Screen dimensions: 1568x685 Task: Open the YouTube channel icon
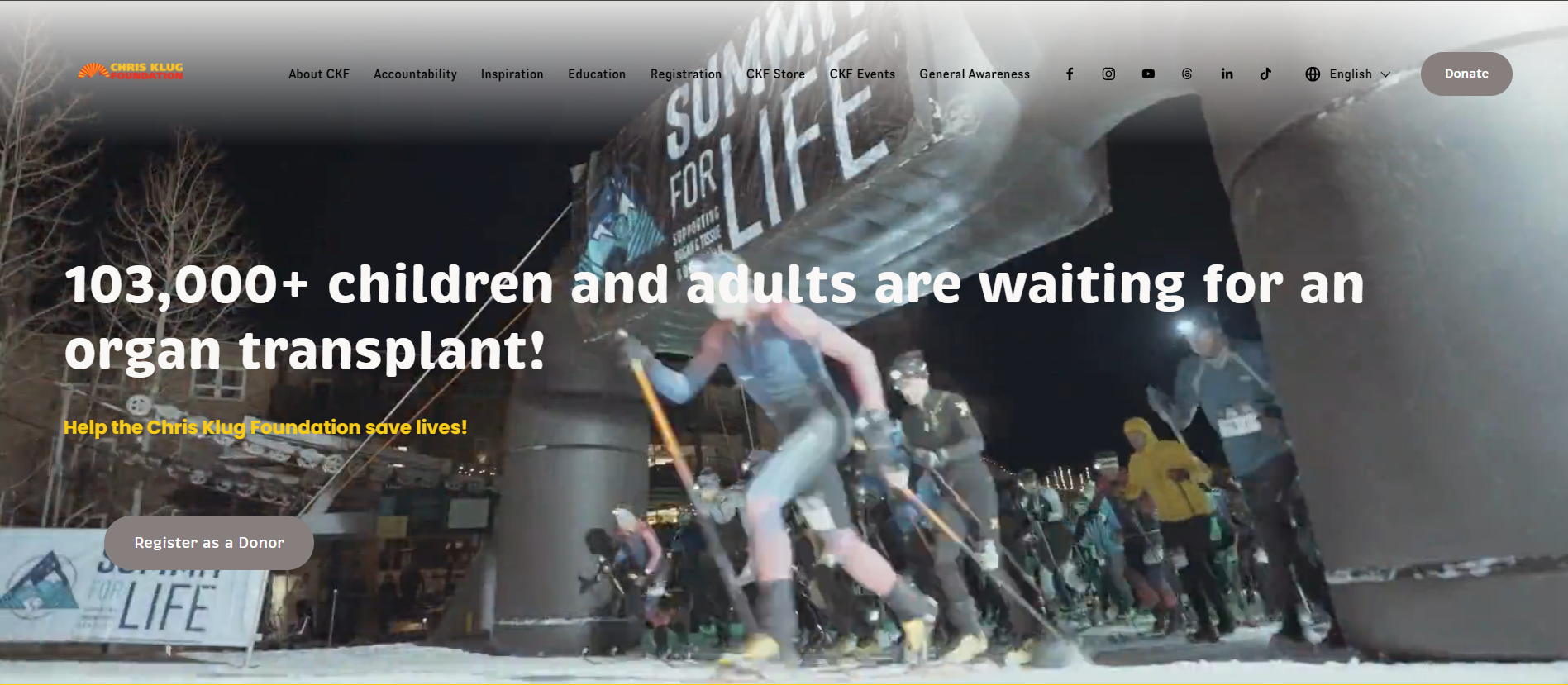pos(1148,74)
